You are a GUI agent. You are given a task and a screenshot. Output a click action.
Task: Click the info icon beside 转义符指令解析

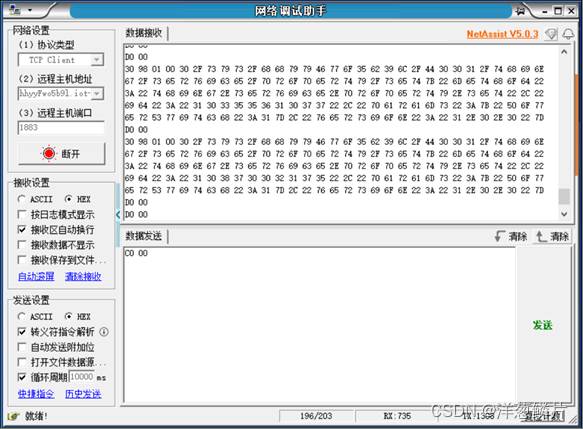[104, 332]
